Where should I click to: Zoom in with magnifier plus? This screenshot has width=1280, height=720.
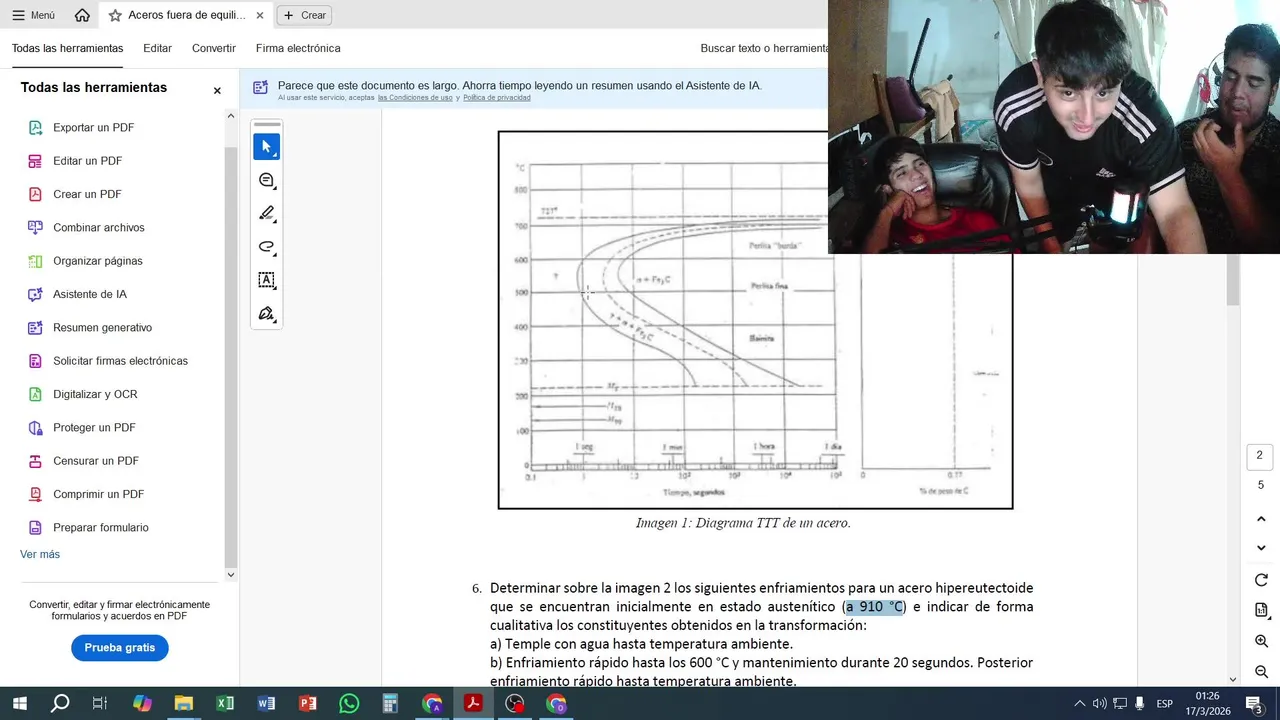pyautogui.click(x=1261, y=641)
